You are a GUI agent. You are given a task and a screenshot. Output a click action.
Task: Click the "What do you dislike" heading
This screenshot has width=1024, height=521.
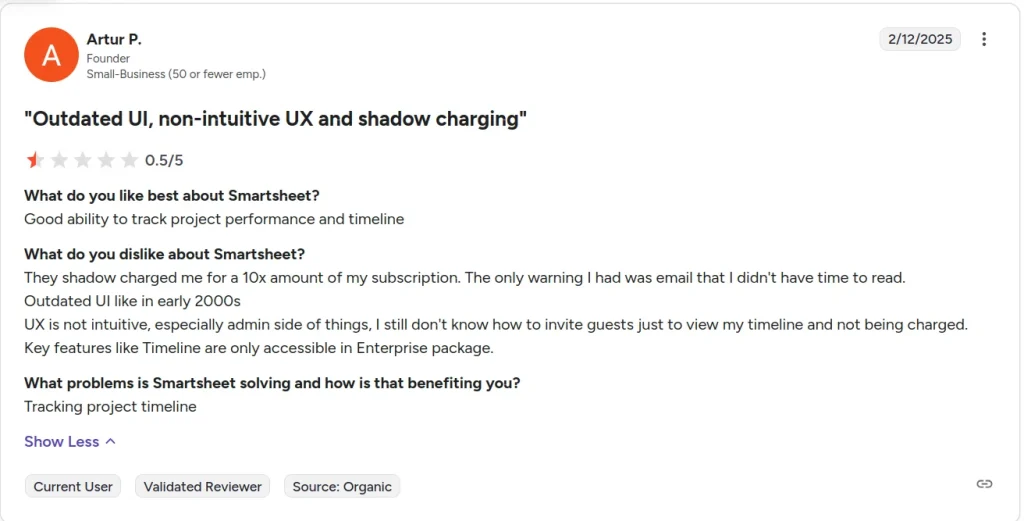click(x=165, y=253)
